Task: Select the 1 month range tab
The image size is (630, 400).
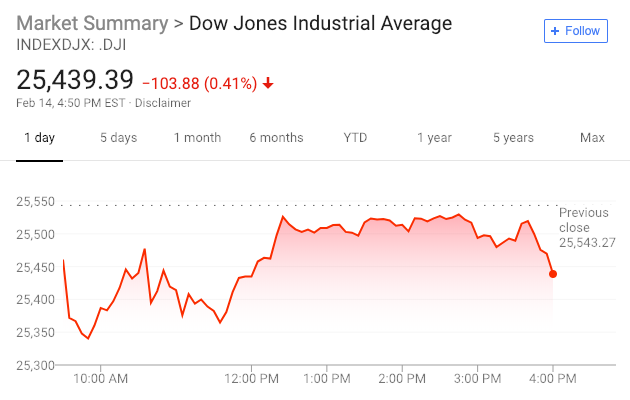Action: pyautogui.click(x=197, y=138)
